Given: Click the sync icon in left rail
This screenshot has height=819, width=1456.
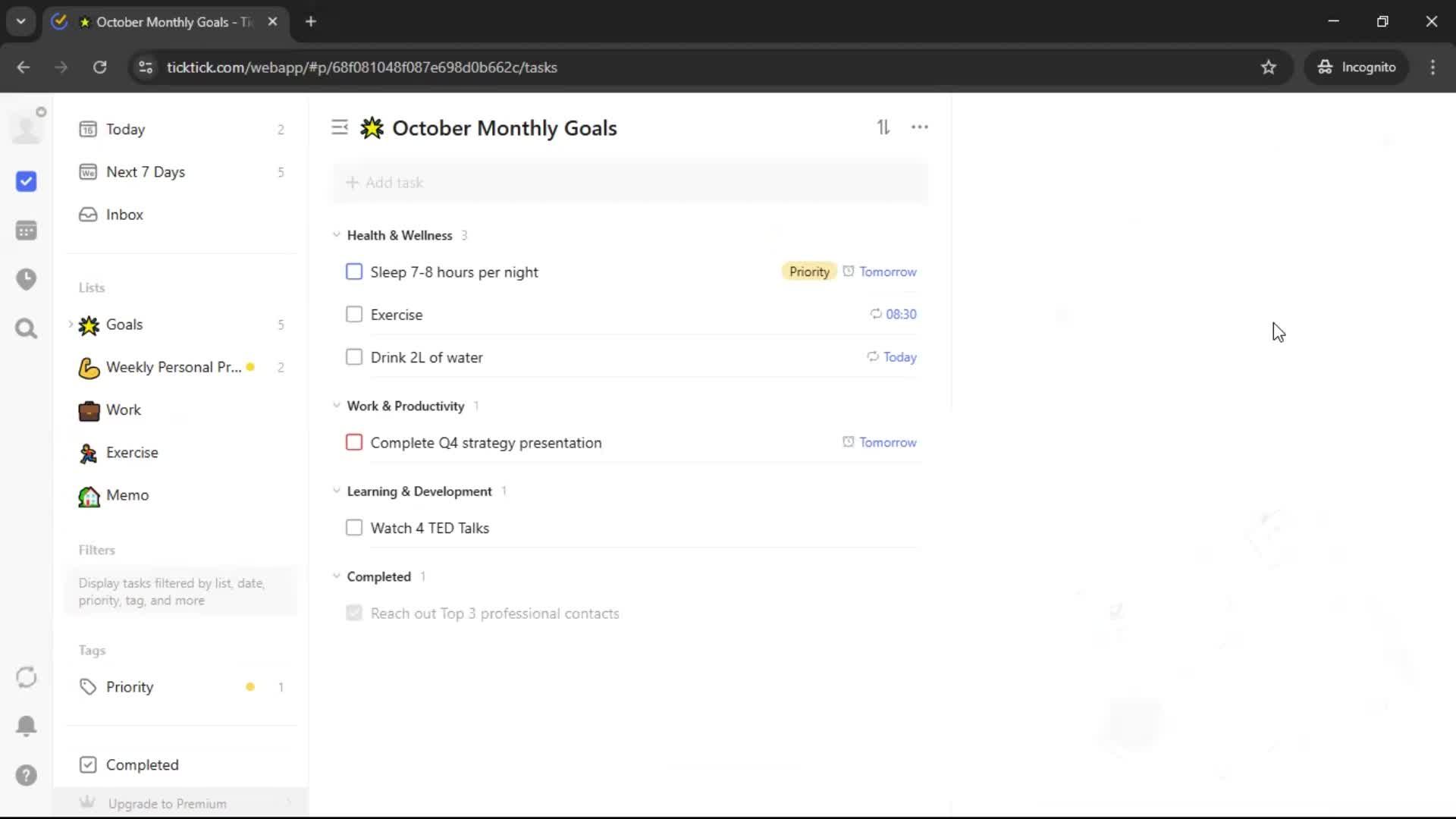Looking at the screenshot, I should tap(27, 676).
